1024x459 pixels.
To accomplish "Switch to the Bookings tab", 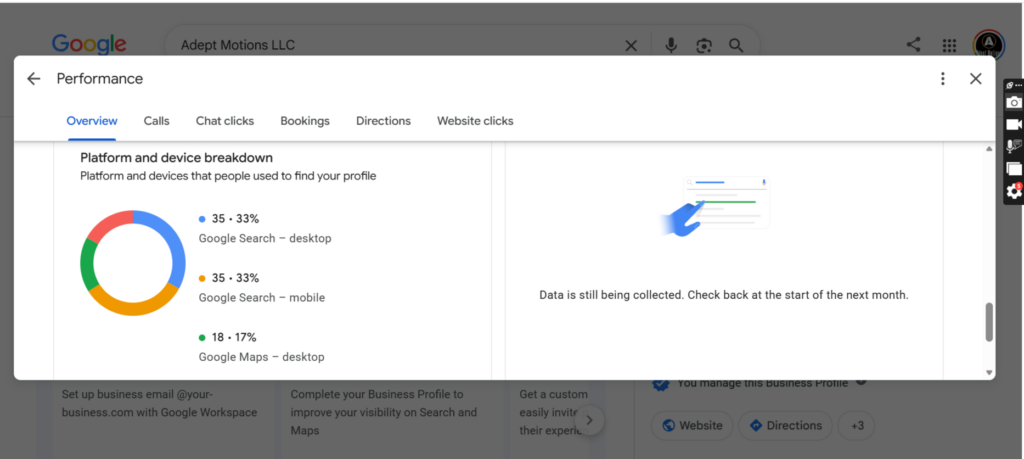I will click(305, 121).
